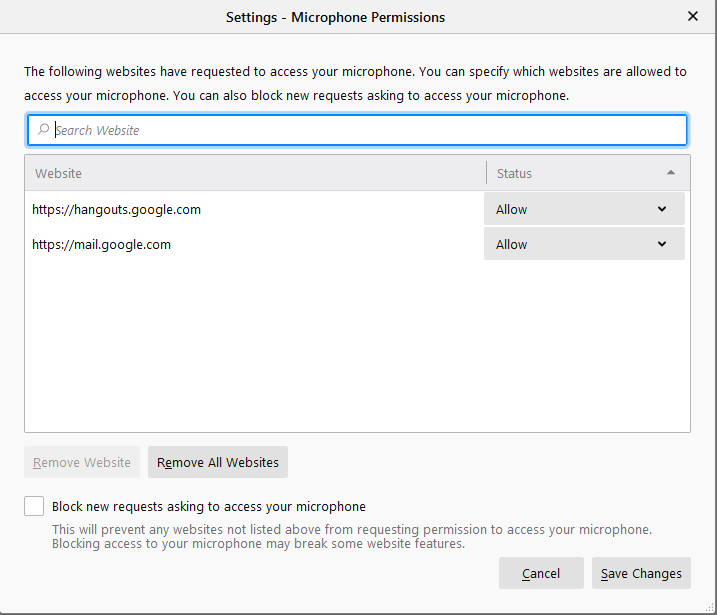Cancel the microphone permission changes

coord(541,573)
